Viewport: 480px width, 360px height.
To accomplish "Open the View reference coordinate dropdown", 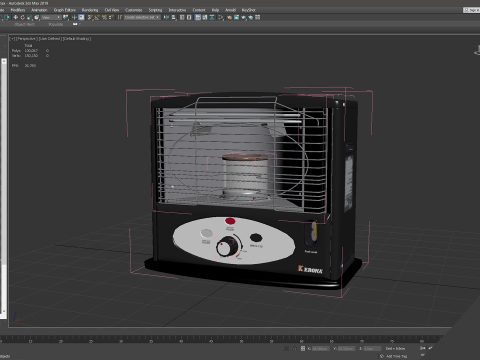I will click(x=52, y=17).
